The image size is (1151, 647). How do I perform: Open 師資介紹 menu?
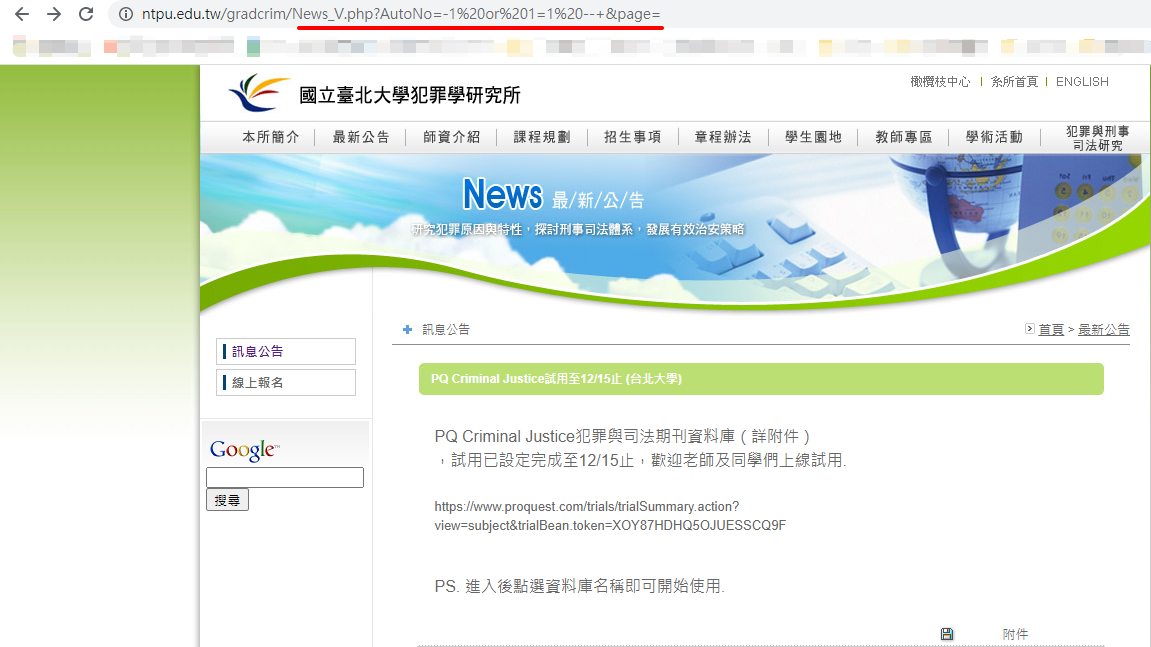pyautogui.click(x=451, y=137)
